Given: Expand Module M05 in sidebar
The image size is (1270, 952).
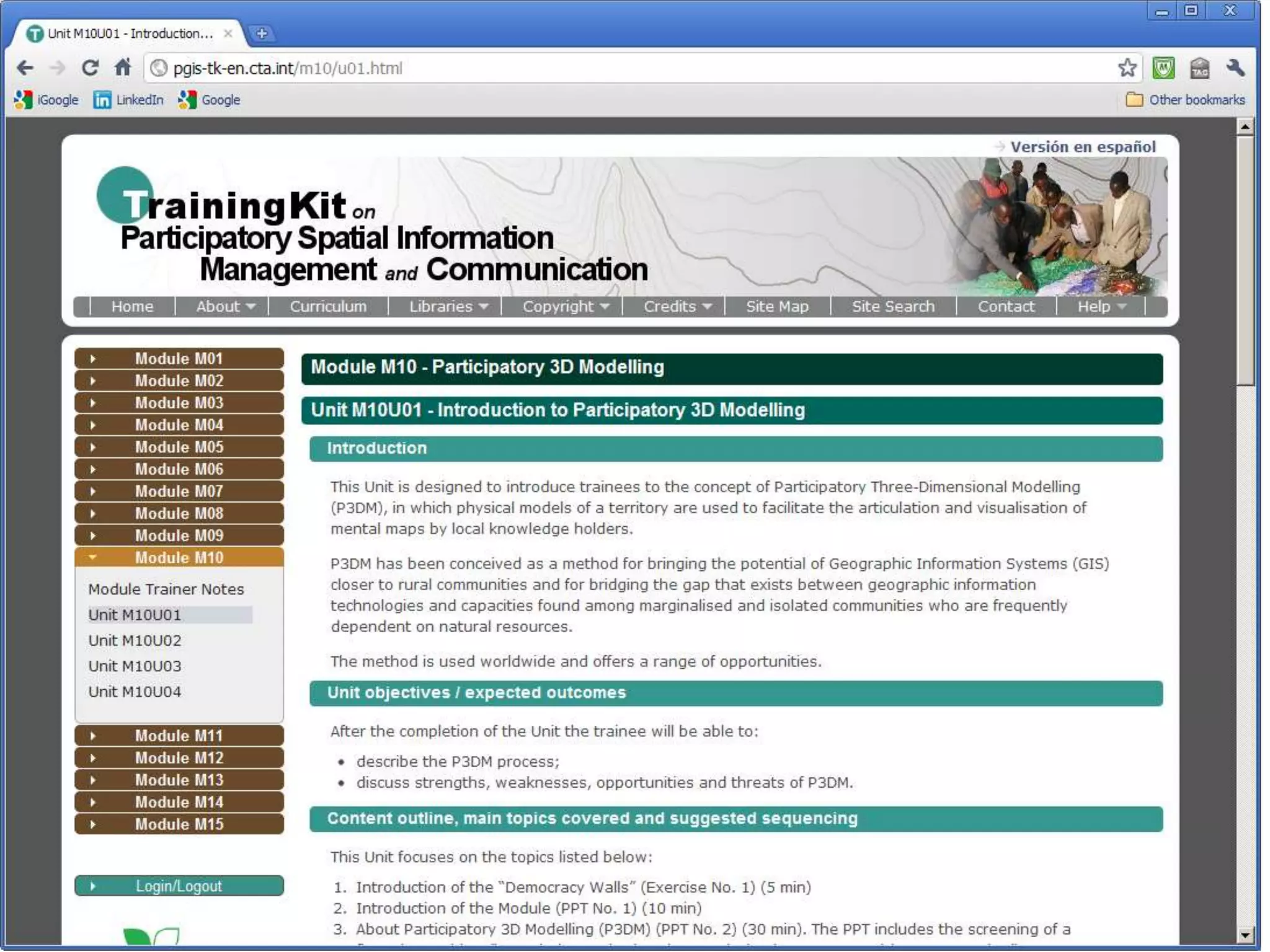Looking at the screenshot, I should pos(179,447).
